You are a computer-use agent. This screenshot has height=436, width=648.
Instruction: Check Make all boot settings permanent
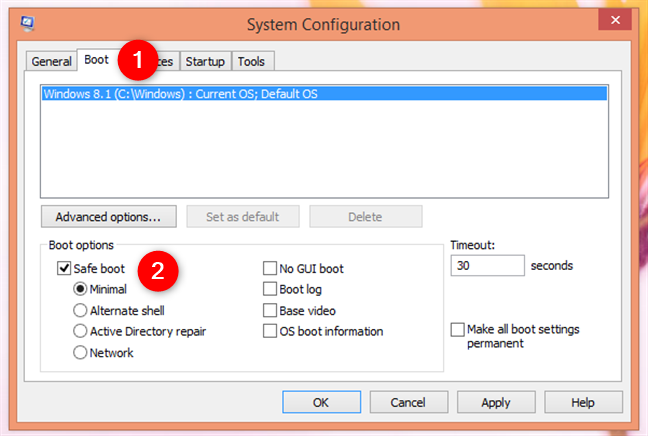coord(457,330)
